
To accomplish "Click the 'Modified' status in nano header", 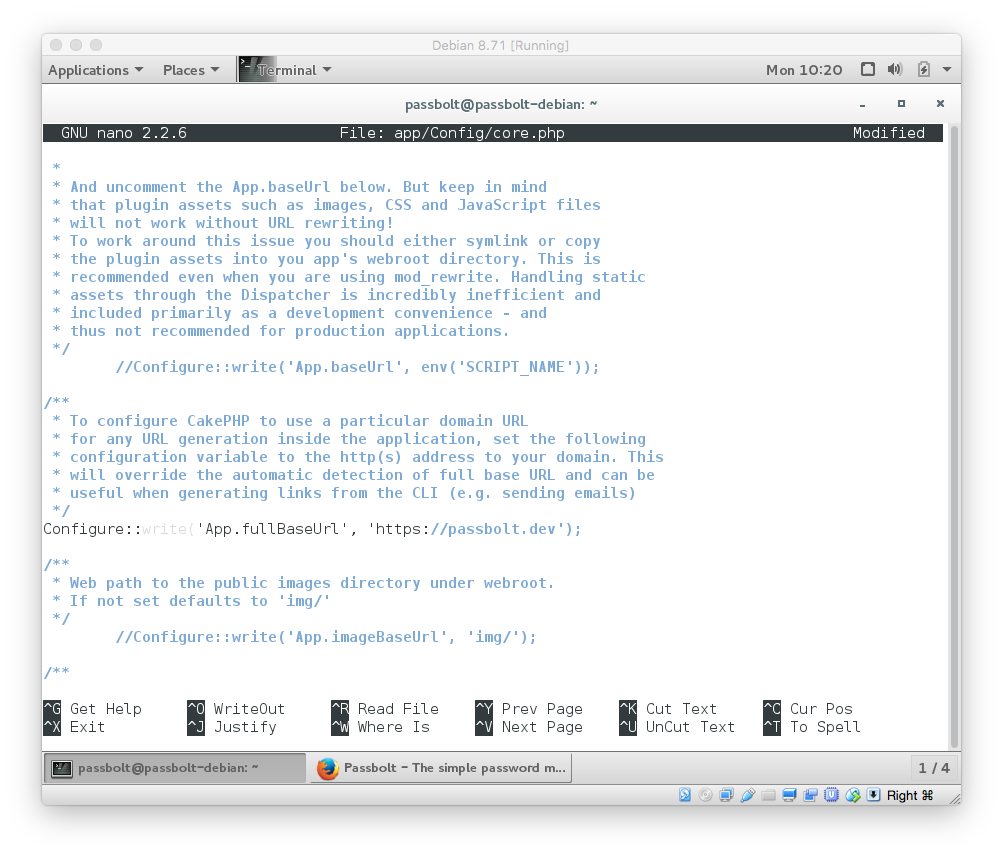I will pos(888,132).
